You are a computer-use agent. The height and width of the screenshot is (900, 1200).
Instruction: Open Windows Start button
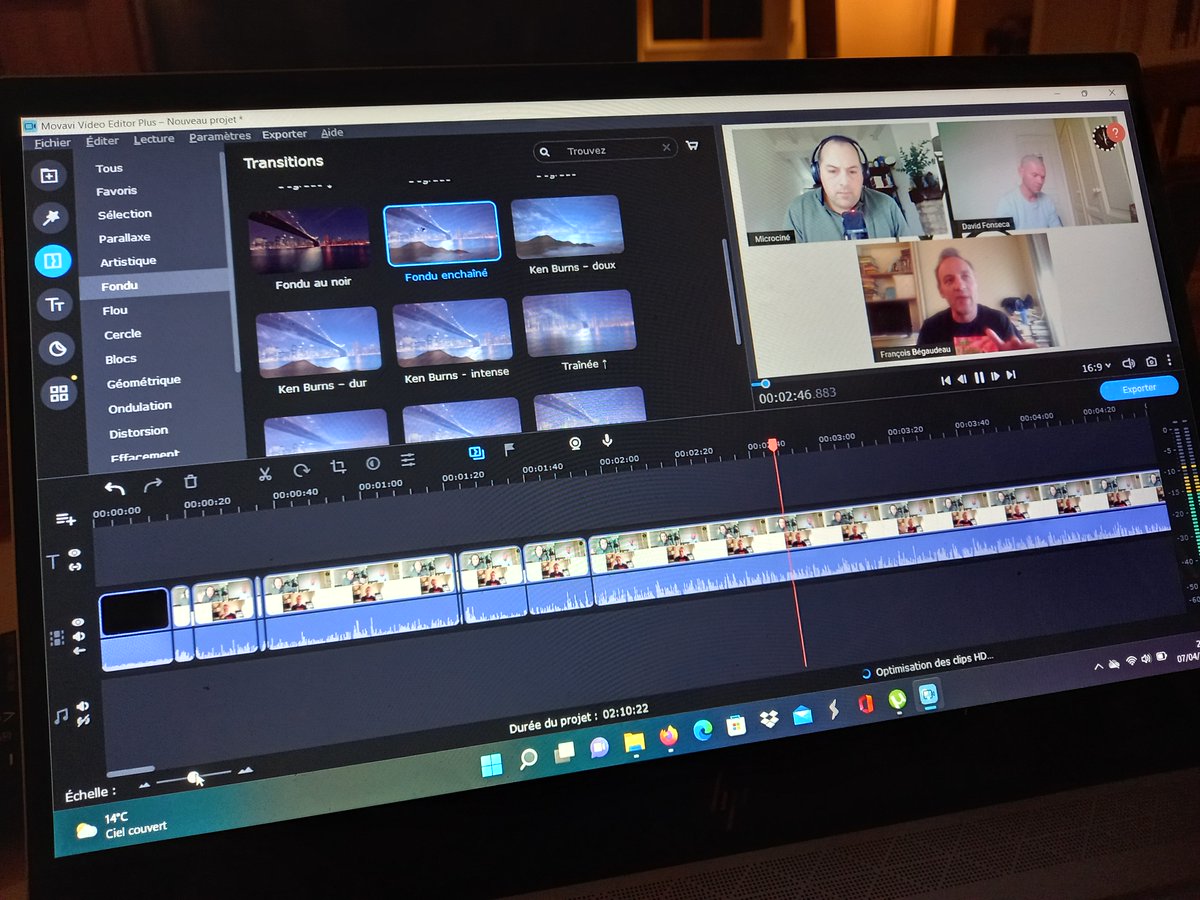492,765
